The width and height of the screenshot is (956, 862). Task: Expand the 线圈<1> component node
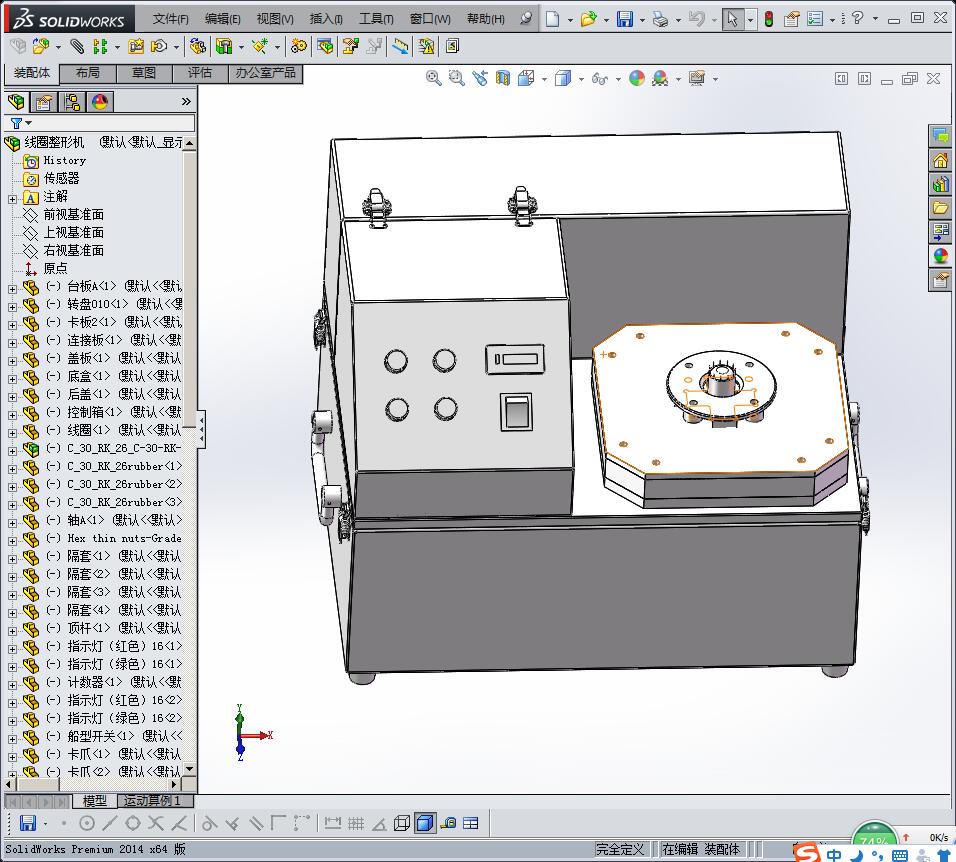12,433
